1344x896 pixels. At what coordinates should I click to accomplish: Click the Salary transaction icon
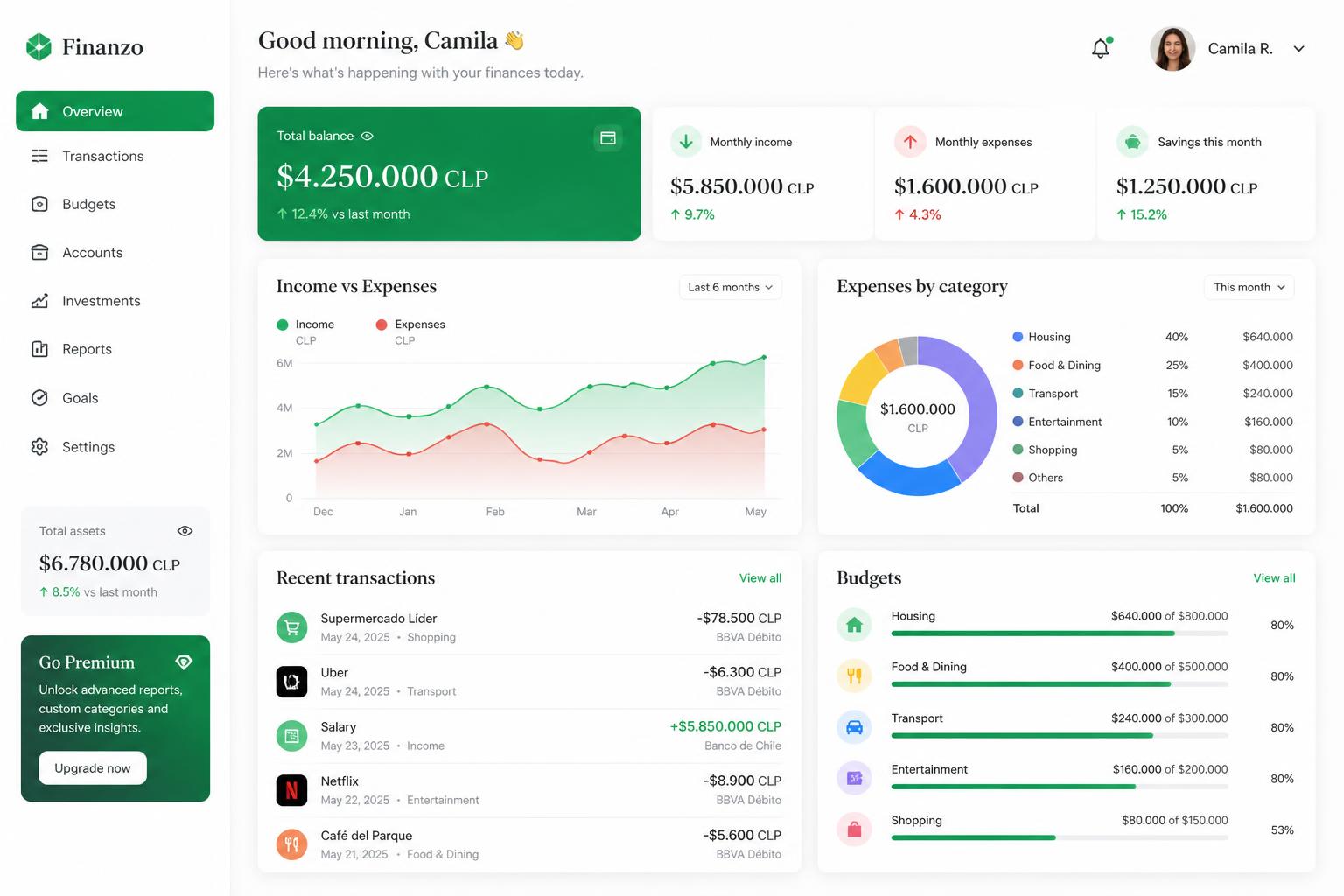[292, 736]
